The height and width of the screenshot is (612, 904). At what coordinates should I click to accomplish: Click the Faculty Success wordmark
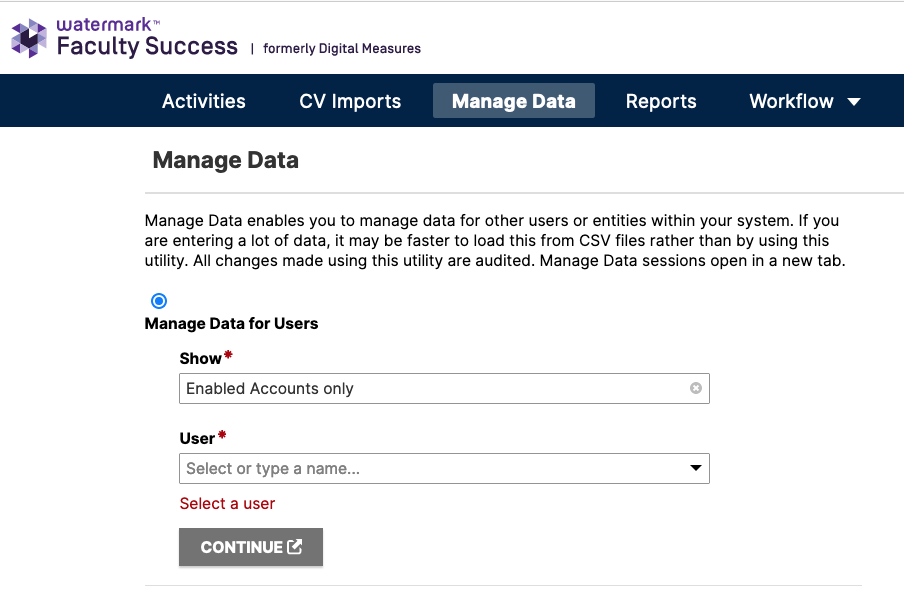150,47
